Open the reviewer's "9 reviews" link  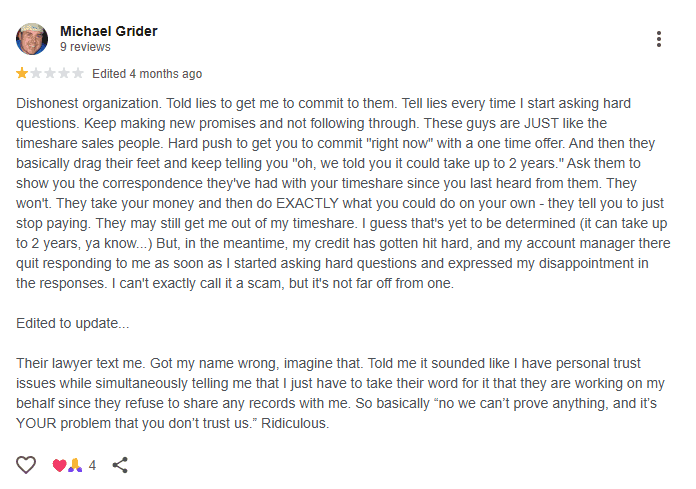pos(84,47)
